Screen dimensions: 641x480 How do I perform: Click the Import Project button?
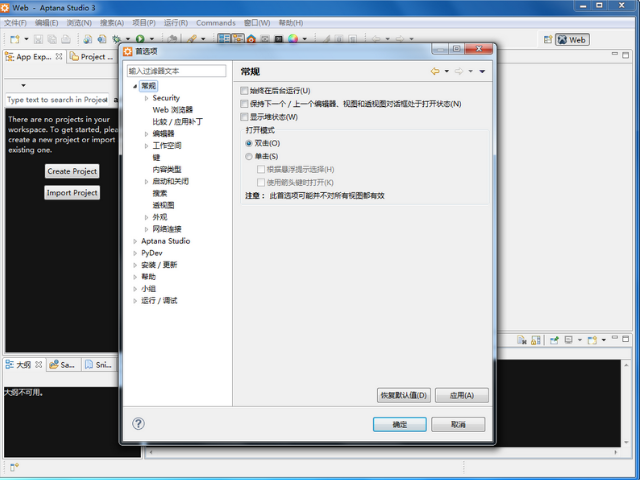[72, 193]
